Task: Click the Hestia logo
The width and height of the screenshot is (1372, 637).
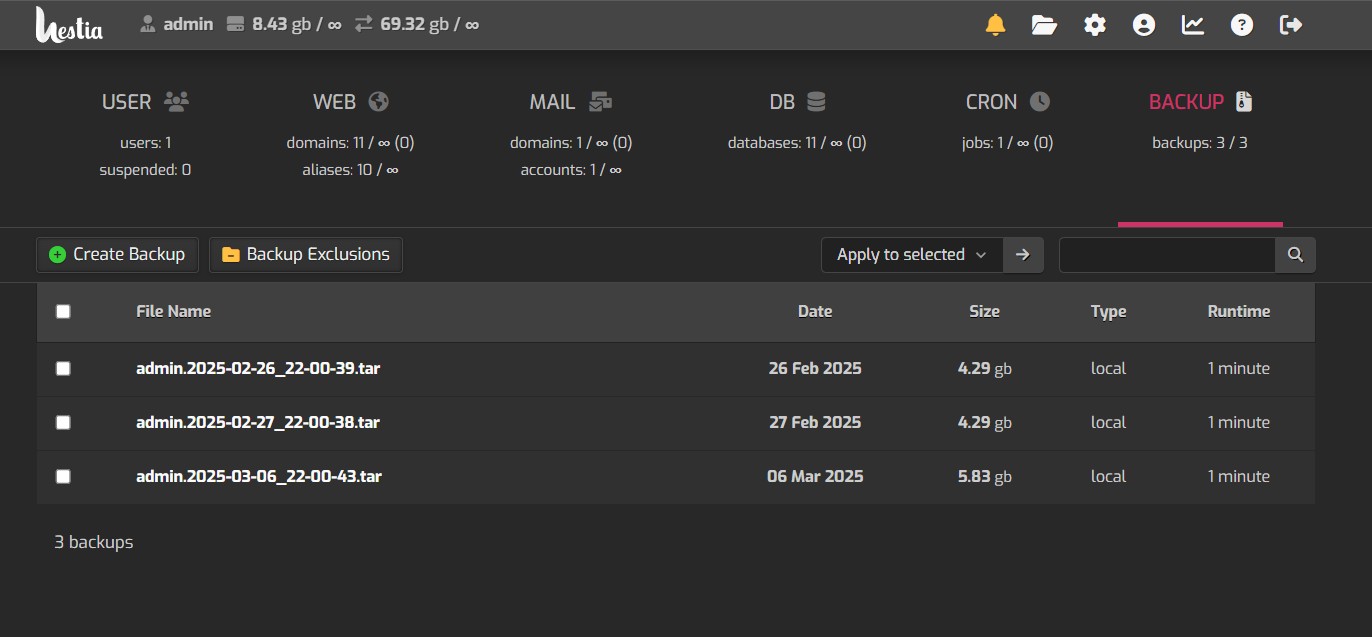Action: (68, 25)
